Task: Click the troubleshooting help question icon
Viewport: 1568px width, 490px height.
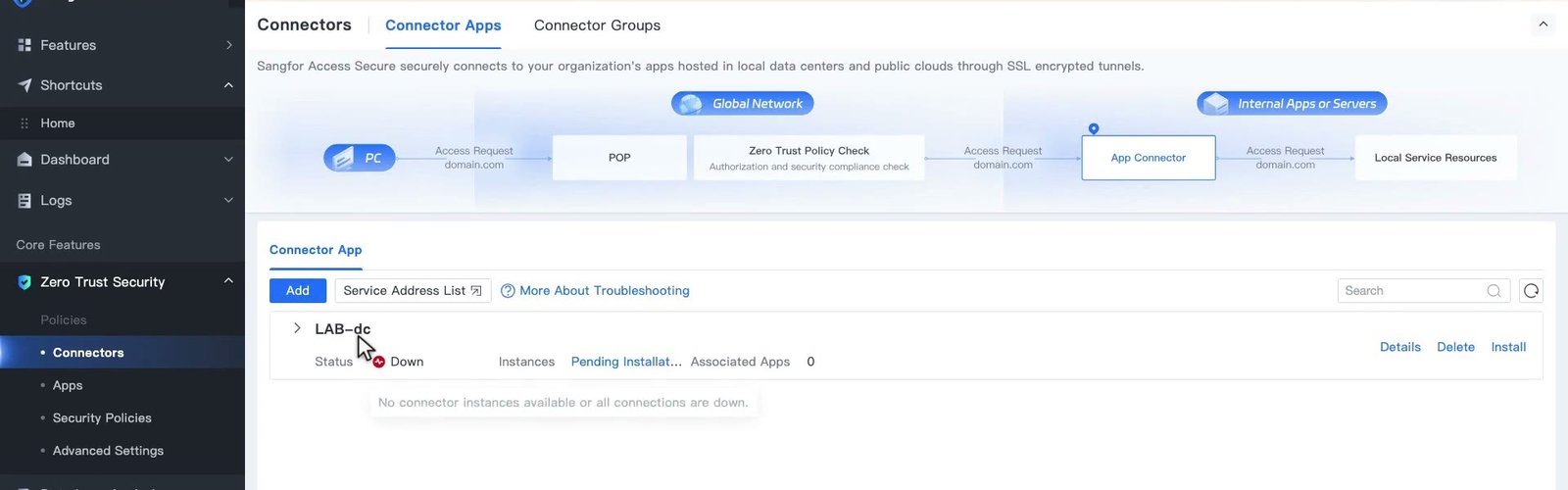Action: 508,291
